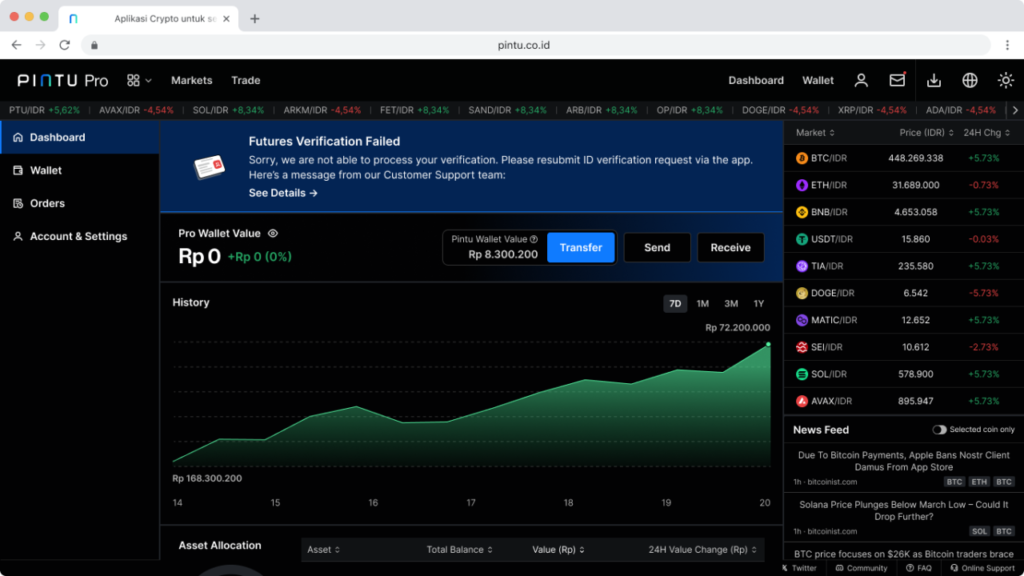Sort market list by Market column
Image resolution: width=1024 pixels, height=576 pixels.
click(x=815, y=133)
